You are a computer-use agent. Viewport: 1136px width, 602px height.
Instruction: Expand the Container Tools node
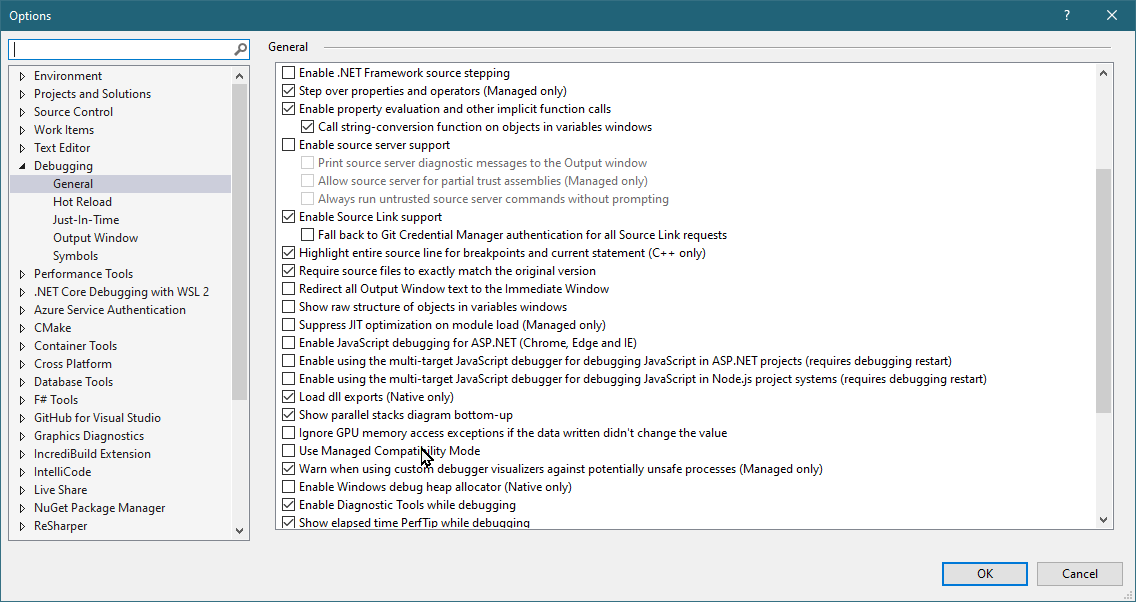coord(22,346)
